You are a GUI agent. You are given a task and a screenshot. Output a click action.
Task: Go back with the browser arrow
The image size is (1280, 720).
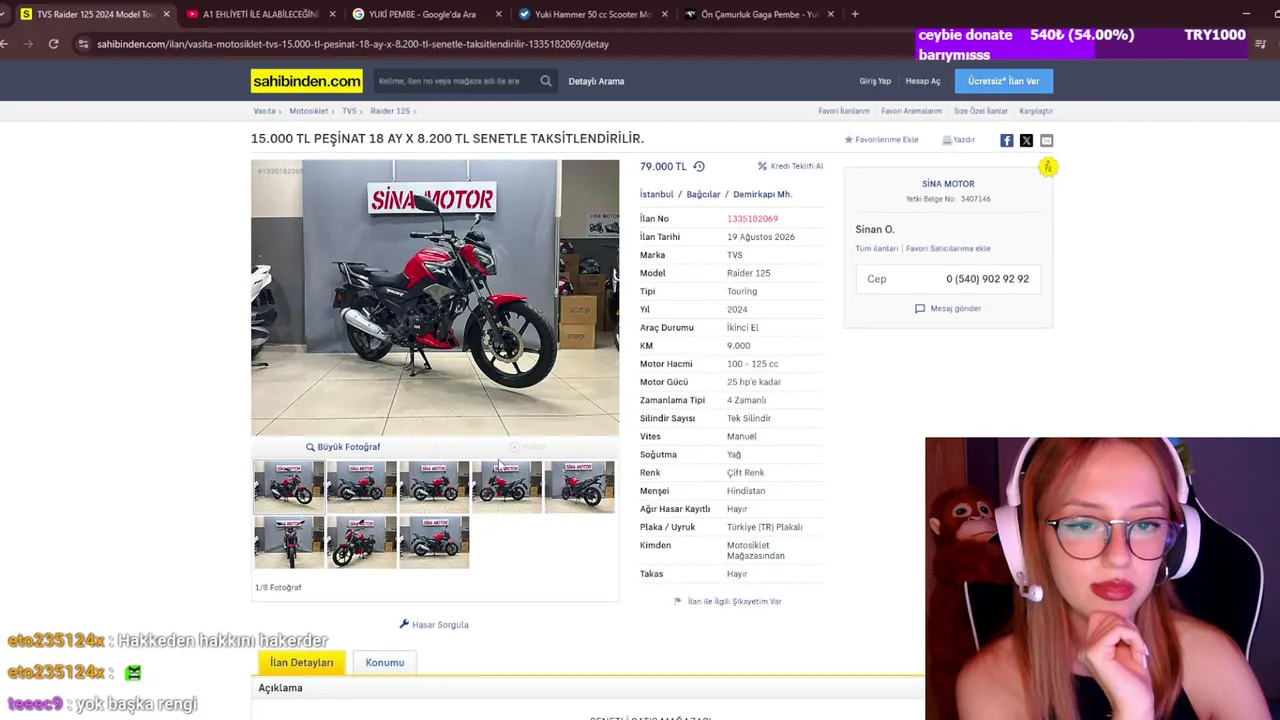point(5,44)
